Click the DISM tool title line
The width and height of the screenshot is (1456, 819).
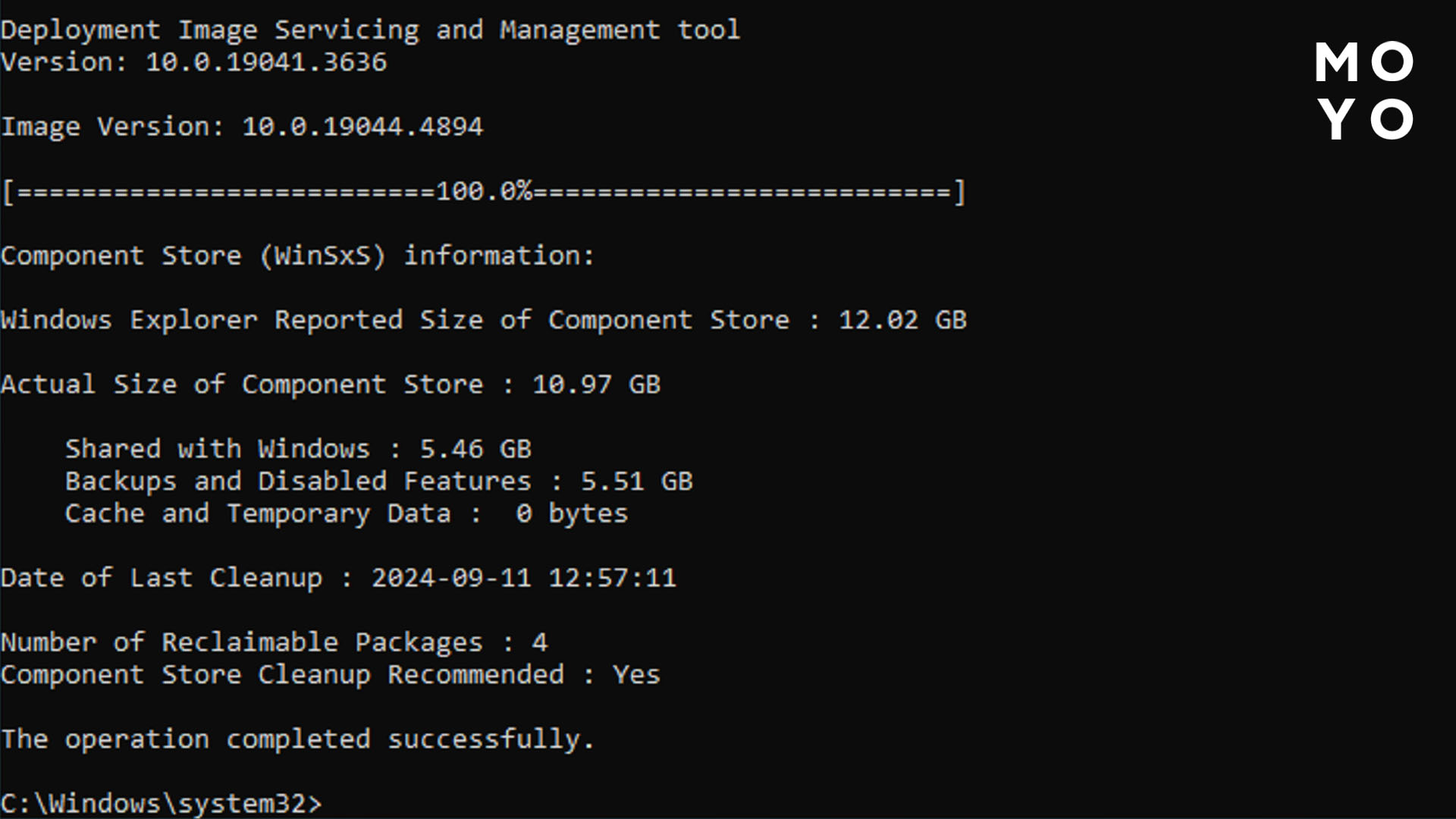coord(370,30)
